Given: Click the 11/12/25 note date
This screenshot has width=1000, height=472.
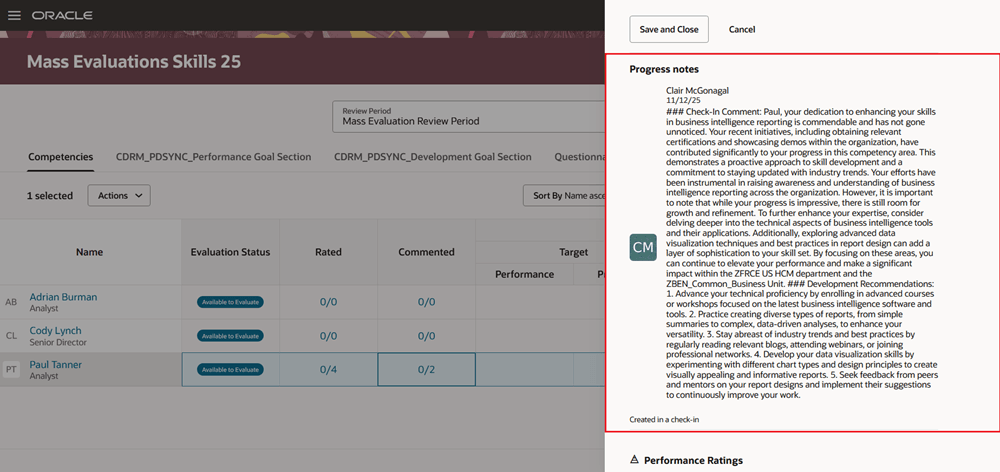Looking at the screenshot, I should (683, 100).
